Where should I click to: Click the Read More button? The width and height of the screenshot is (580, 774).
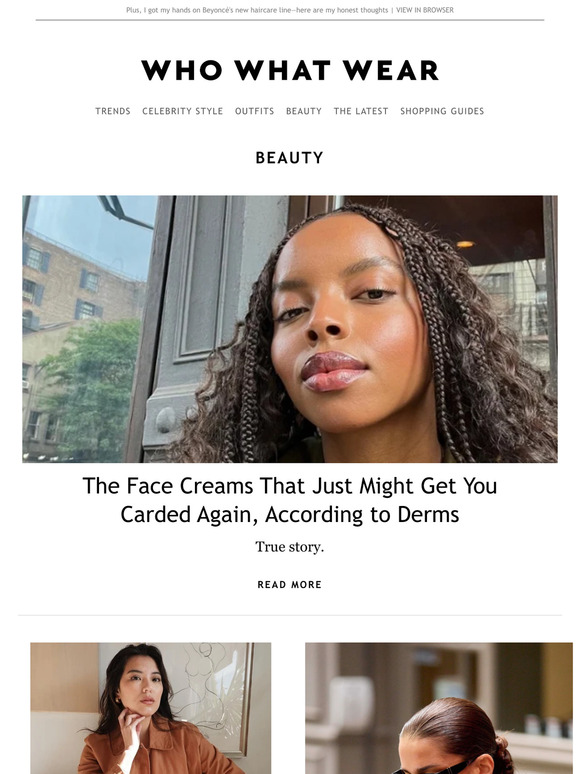[290, 584]
